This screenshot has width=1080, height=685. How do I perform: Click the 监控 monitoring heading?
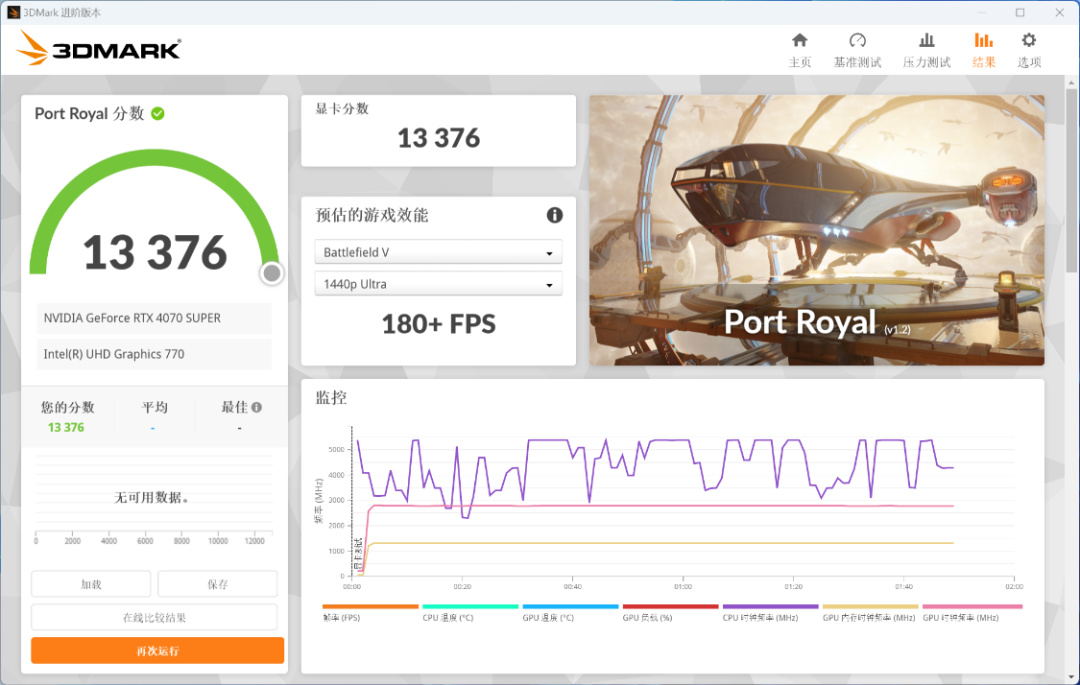(x=331, y=397)
